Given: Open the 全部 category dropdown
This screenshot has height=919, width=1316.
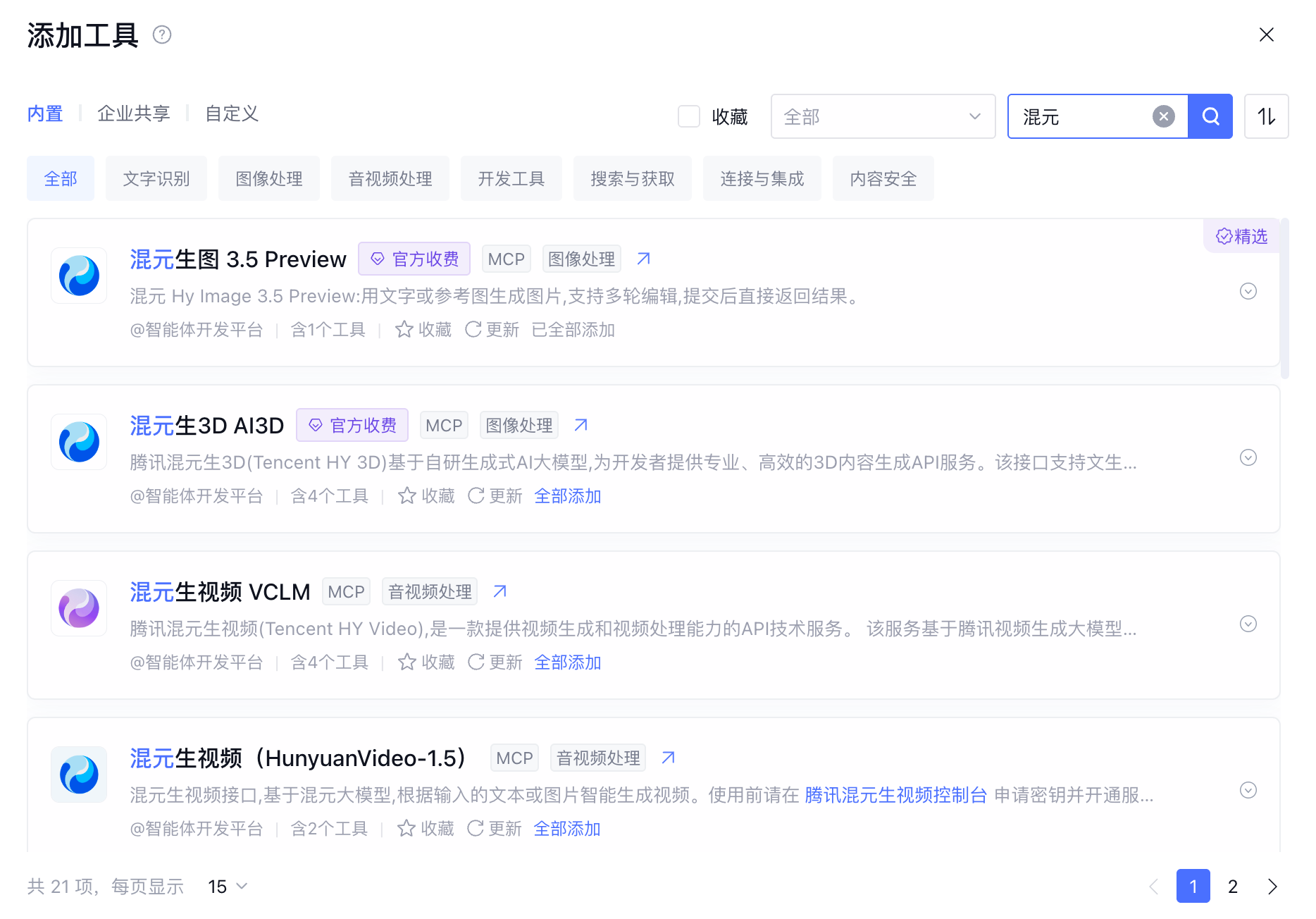Looking at the screenshot, I should (883, 116).
